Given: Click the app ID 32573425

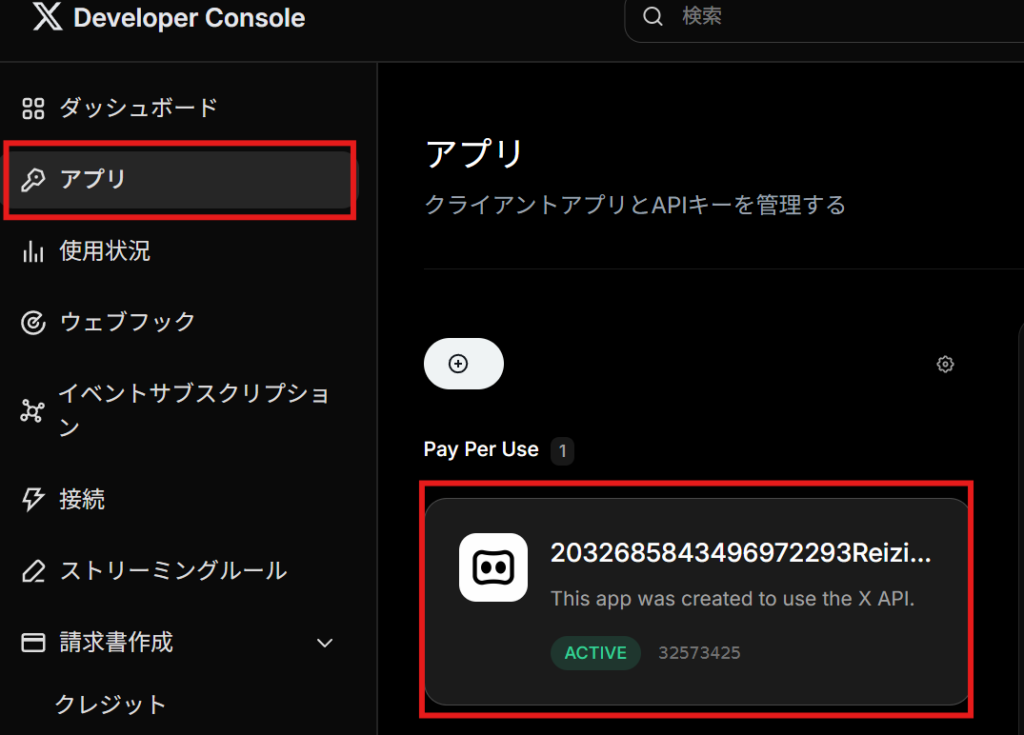Looking at the screenshot, I should click(699, 653).
